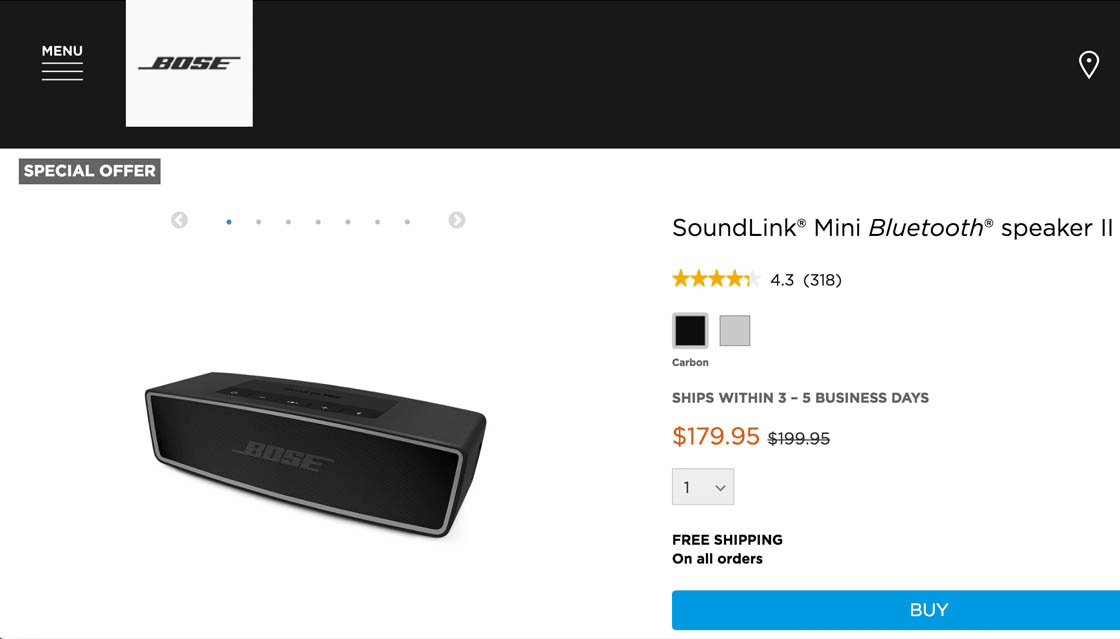The image size is (1120, 639).
Task: Click the Bose logo
Action: pyautogui.click(x=189, y=63)
